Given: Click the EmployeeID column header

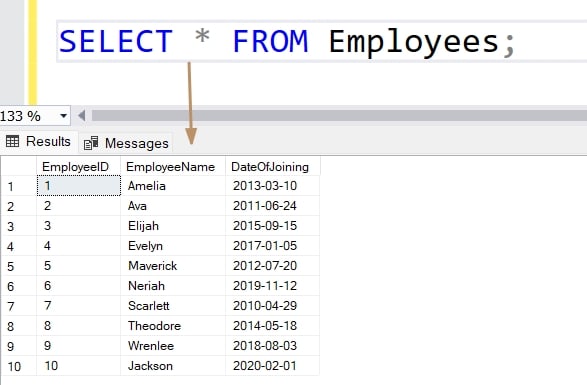Looking at the screenshot, I should coord(78,167).
